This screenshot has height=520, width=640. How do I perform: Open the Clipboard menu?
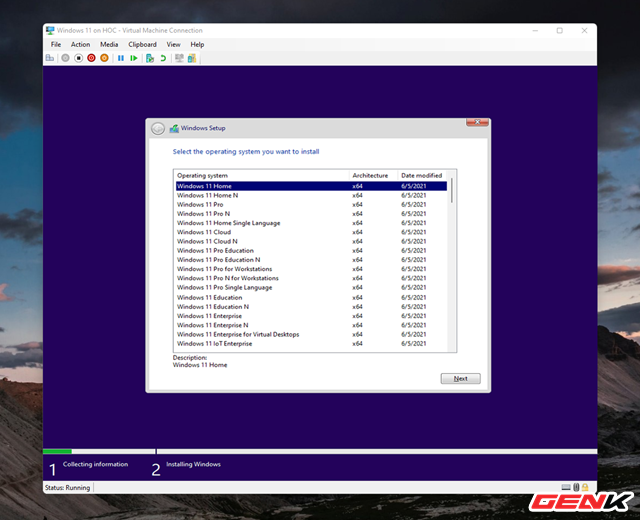pyautogui.click(x=142, y=44)
